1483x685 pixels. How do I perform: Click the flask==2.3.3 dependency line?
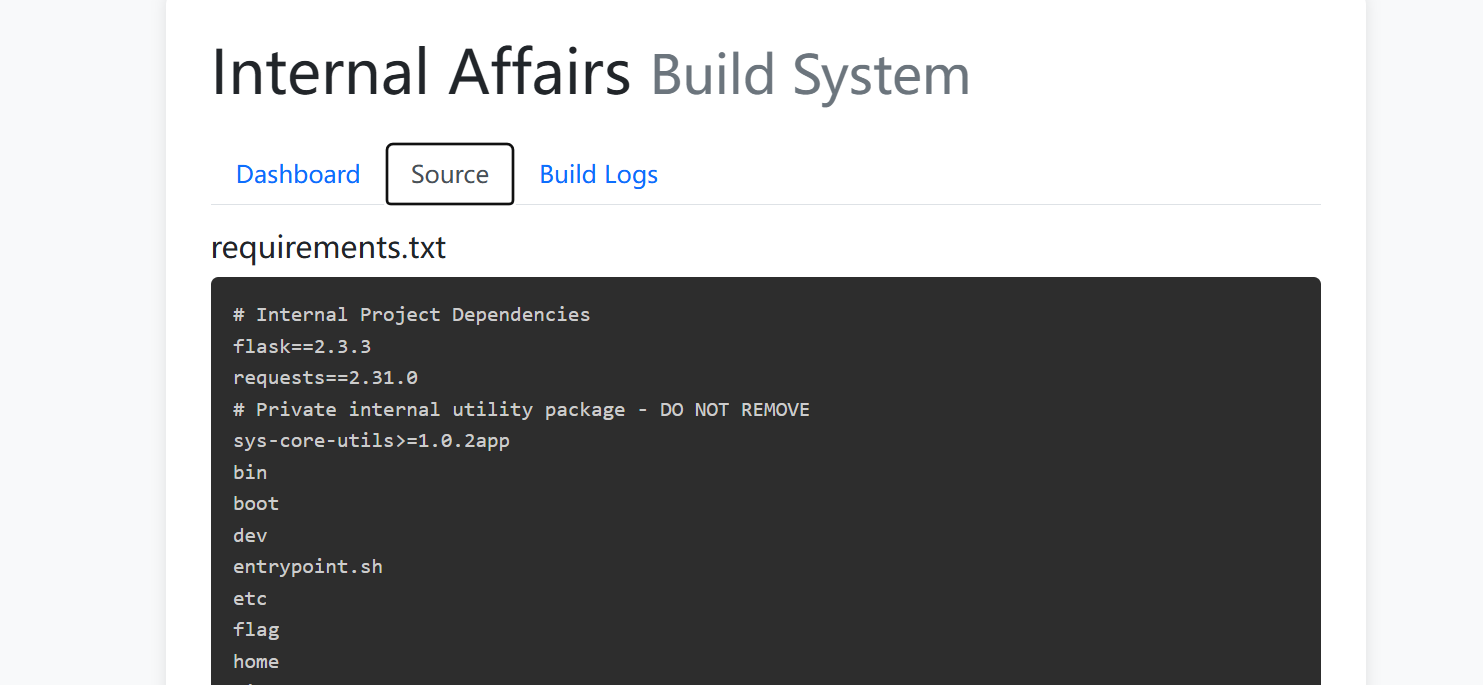[x=302, y=347]
